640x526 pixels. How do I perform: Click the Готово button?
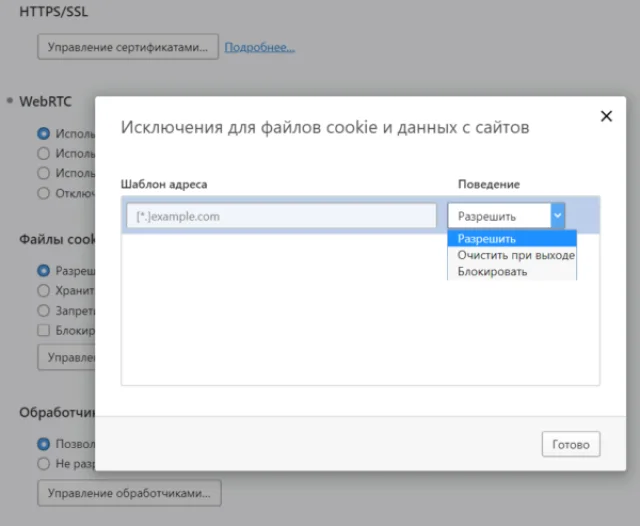coord(571,444)
